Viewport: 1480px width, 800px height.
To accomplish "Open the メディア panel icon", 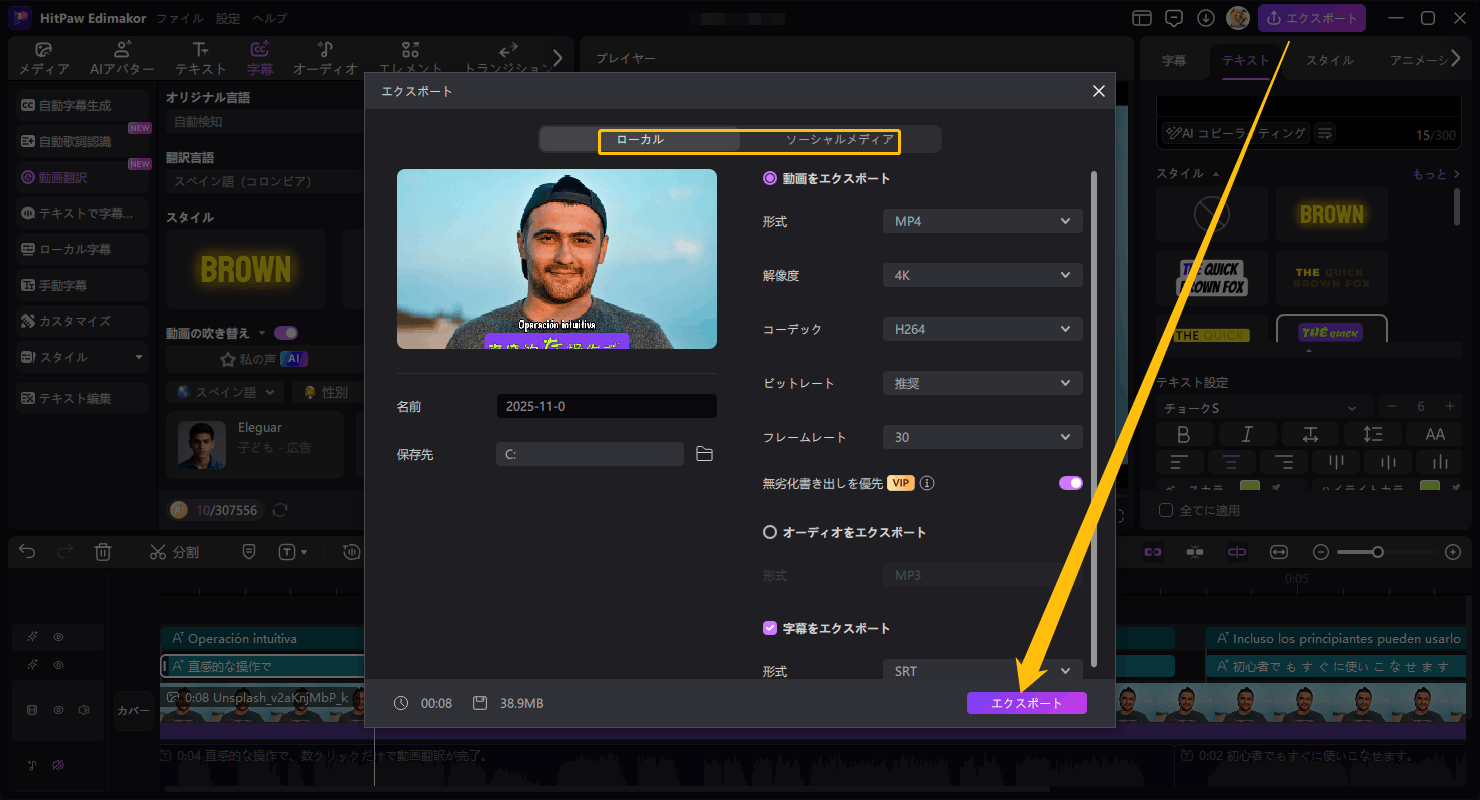I will [x=41, y=57].
